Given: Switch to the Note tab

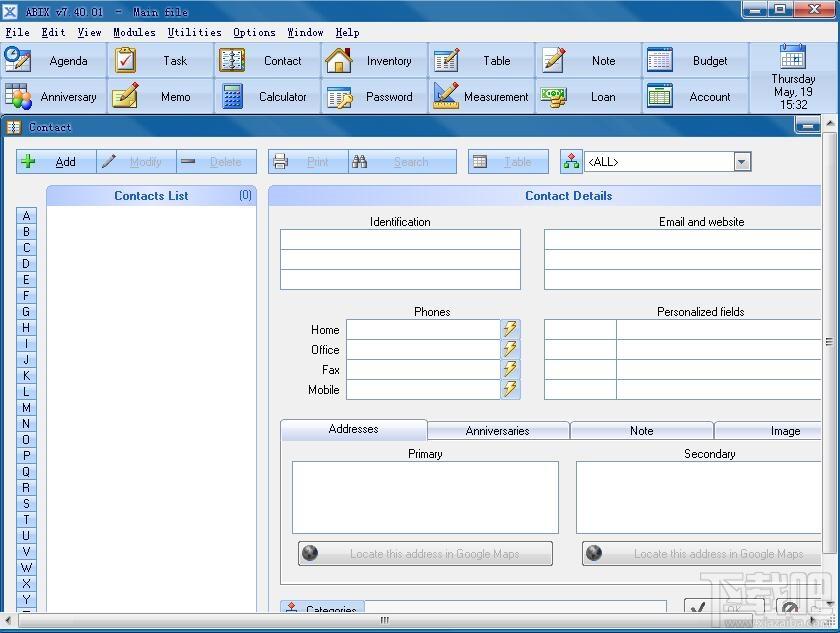Looking at the screenshot, I should point(642,431).
